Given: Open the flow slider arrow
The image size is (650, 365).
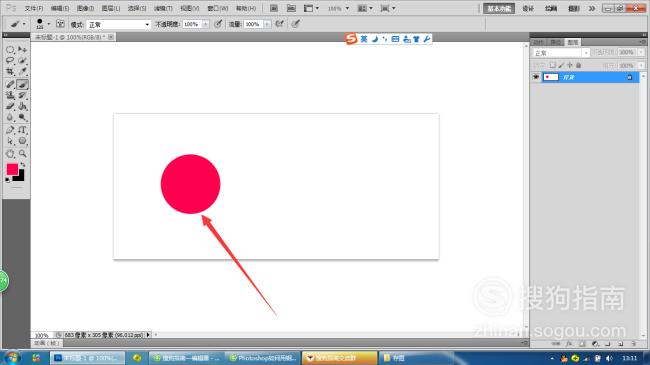Looking at the screenshot, I should pyautogui.click(x=267, y=24).
